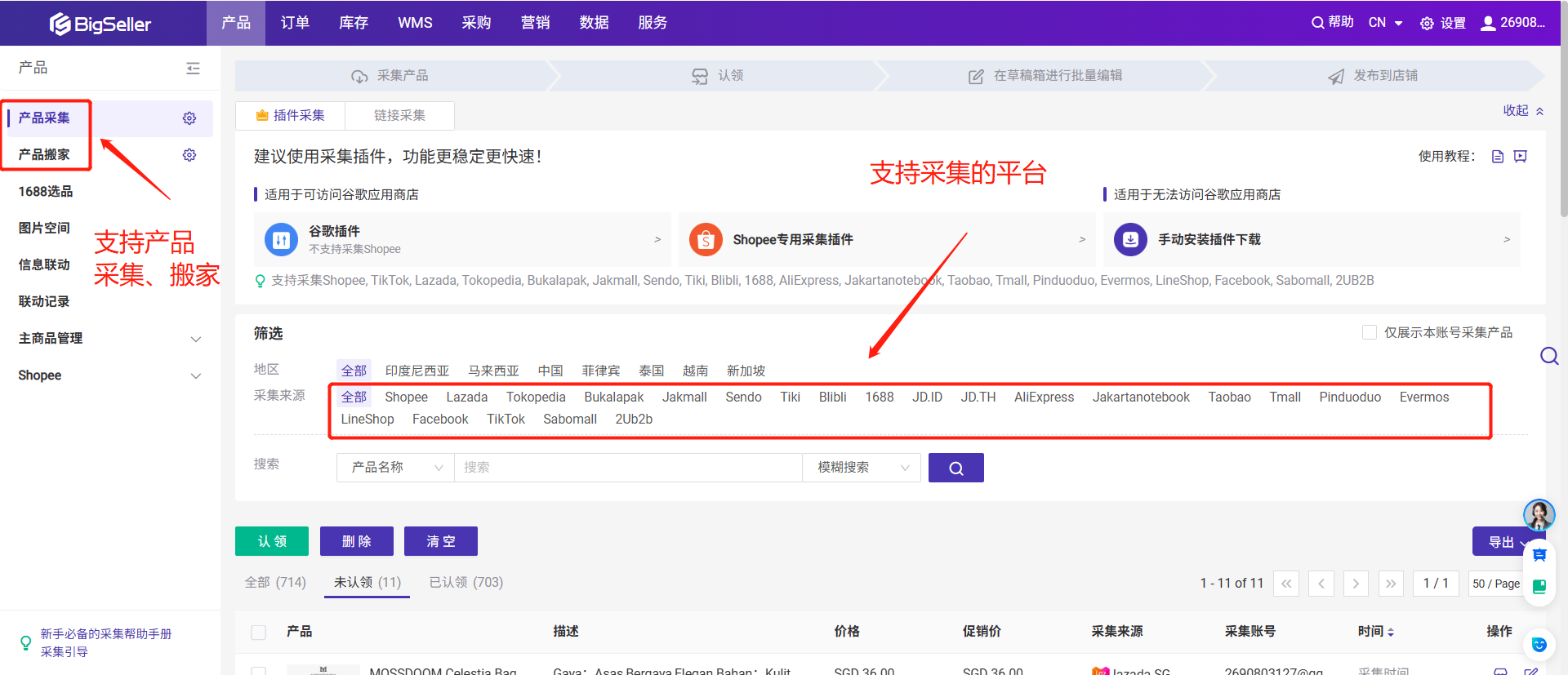Image resolution: width=1568 pixels, height=675 pixels.
Task: Tick the select-all checkbox in table header
Action: coord(259,632)
